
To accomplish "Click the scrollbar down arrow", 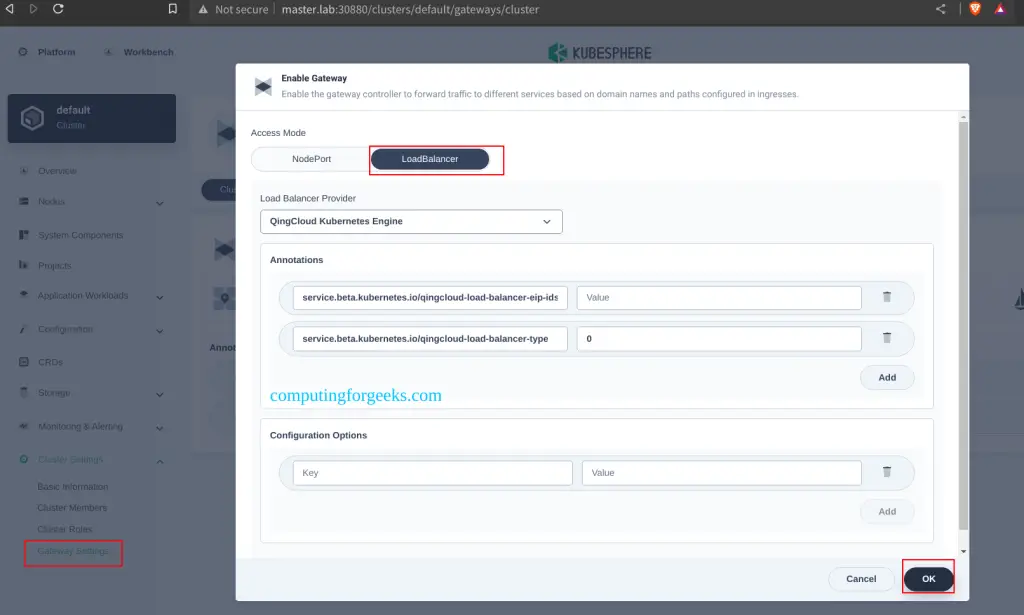I will point(963,552).
